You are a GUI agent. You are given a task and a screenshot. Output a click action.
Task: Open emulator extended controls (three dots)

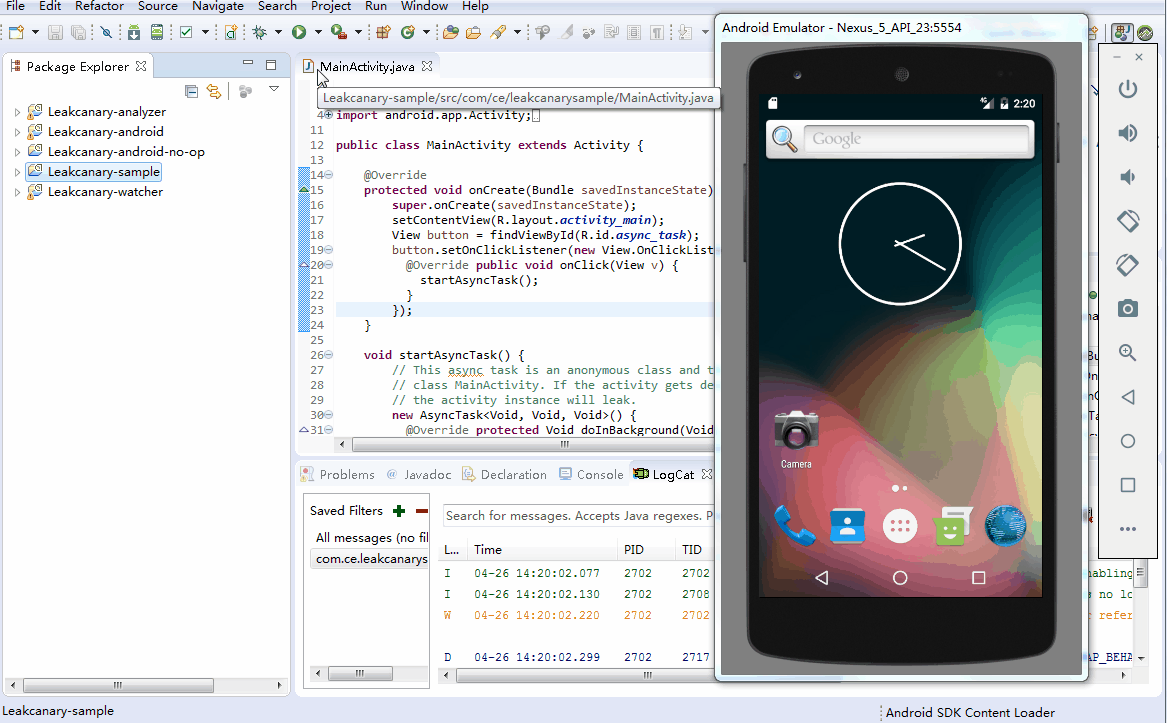click(x=1128, y=529)
